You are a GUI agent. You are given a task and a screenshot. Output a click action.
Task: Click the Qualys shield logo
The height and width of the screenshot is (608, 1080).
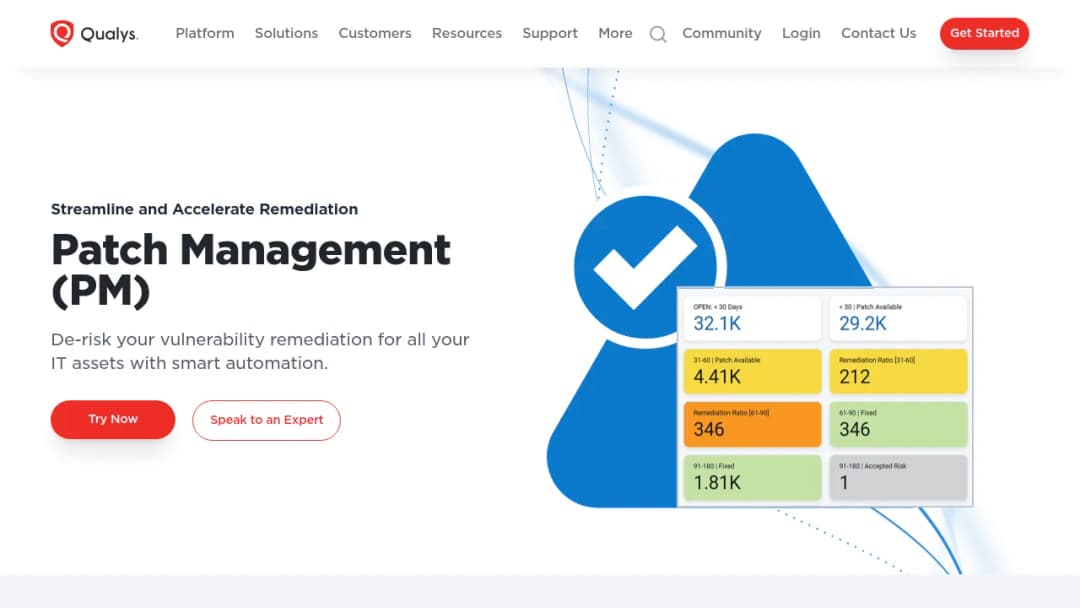click(62, 33)
